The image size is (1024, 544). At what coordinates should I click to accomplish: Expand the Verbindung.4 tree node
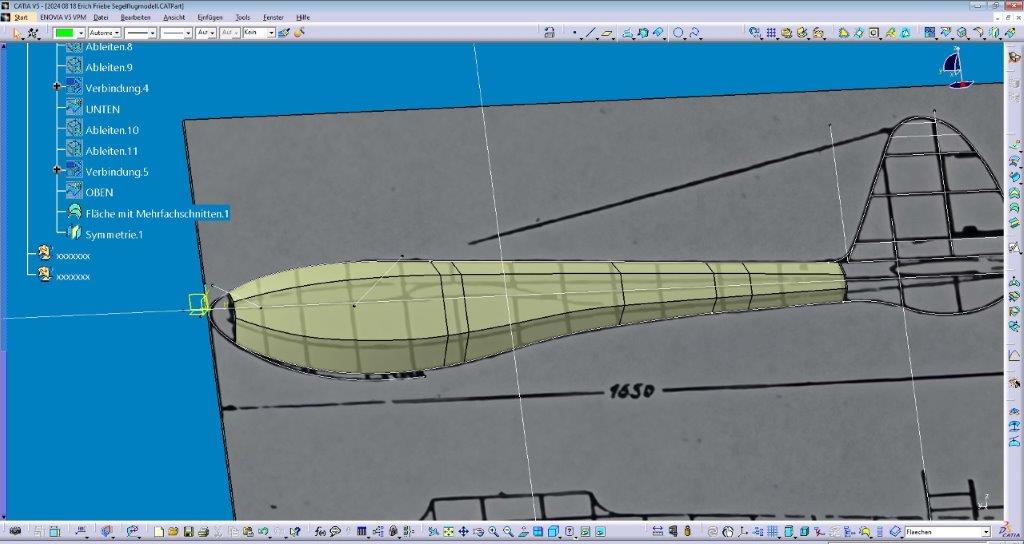[x=58, y=88]
